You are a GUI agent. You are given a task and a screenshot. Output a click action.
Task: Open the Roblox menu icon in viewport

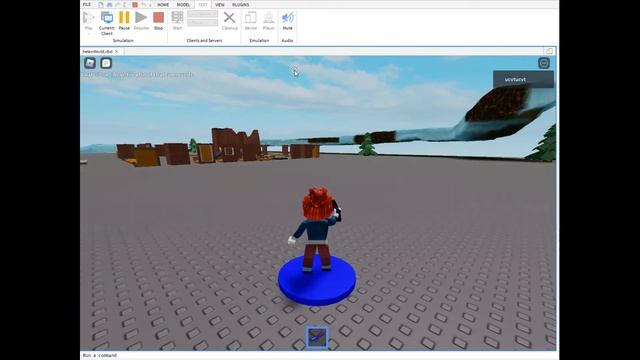point(90,63)
